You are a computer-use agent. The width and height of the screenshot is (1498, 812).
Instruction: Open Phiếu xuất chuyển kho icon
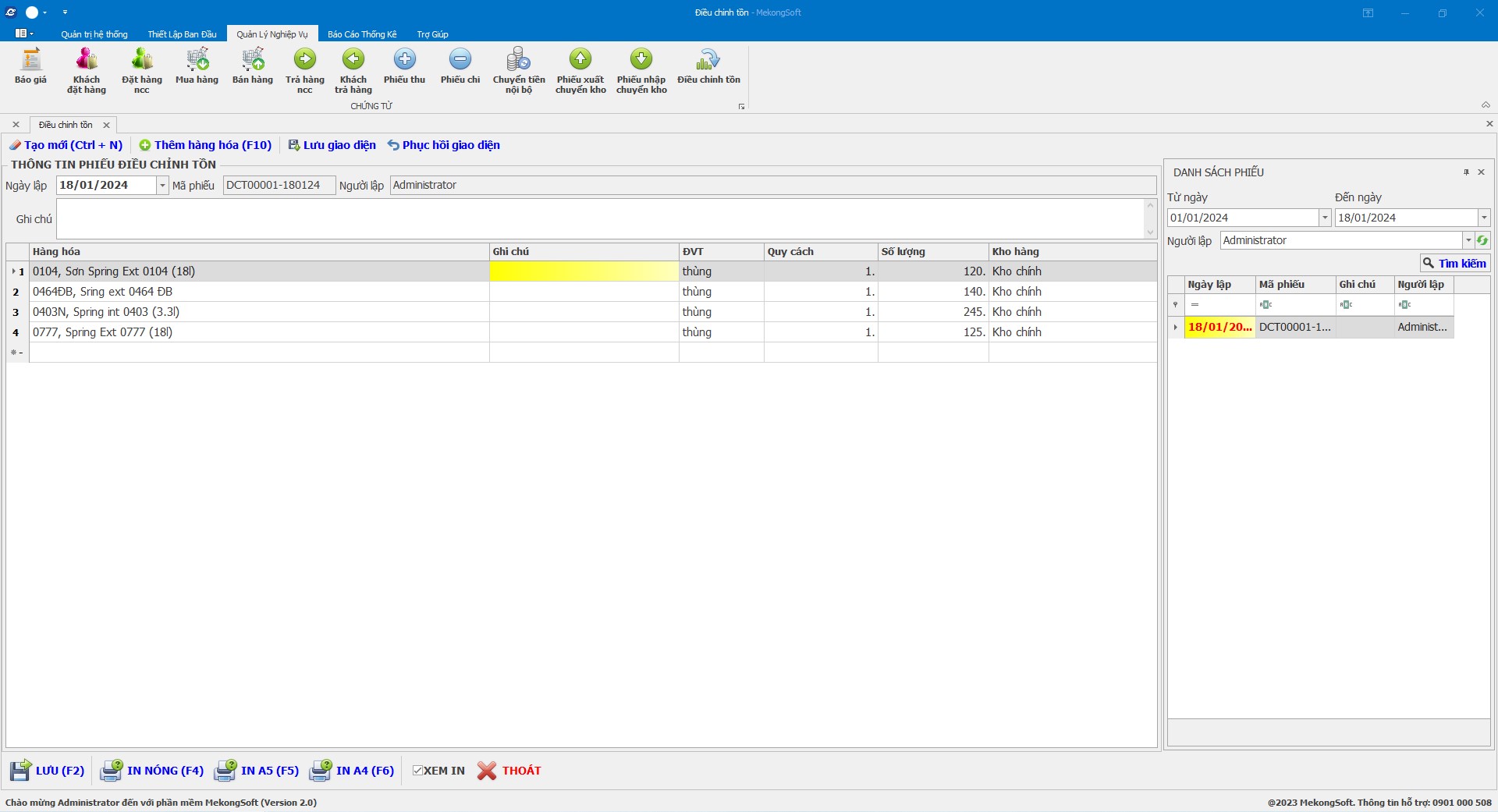[580, 71]
